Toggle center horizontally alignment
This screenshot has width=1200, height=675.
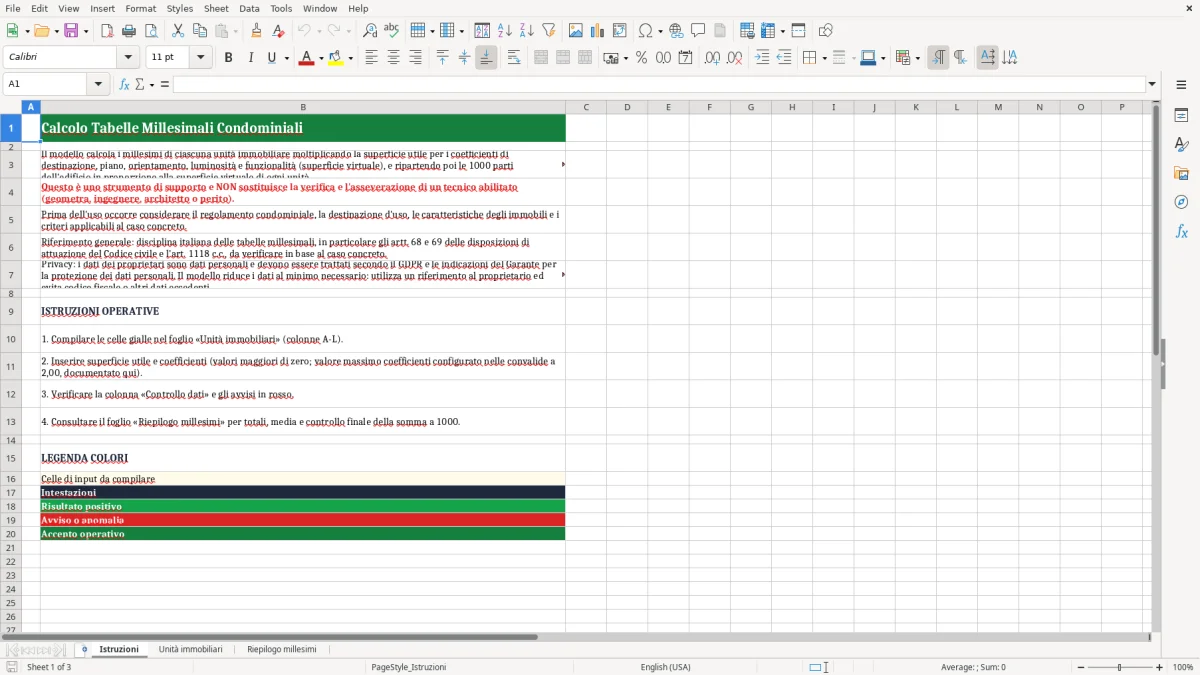pos(393,58)
